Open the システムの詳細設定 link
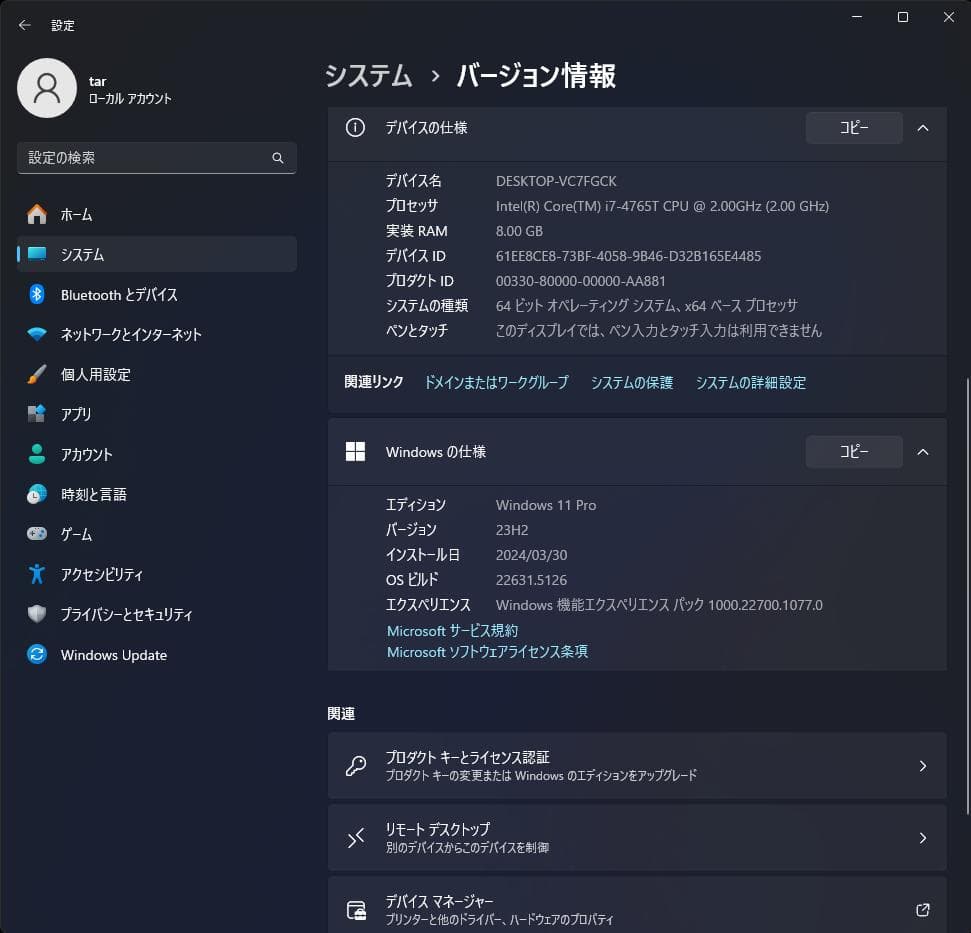This screenshot has height=933, width=971. pos(751,381)
